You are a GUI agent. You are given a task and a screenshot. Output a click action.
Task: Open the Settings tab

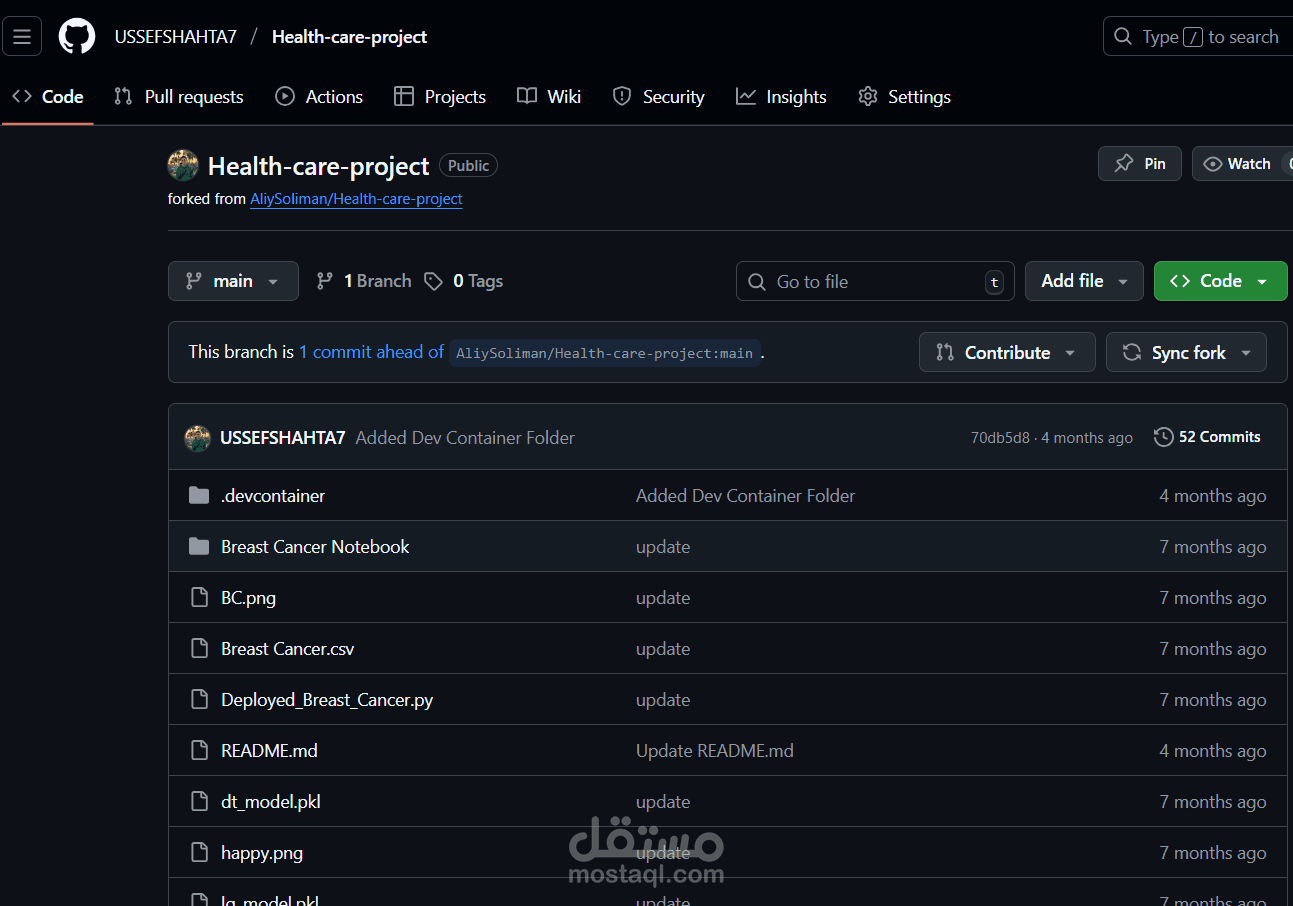[x=904, y=97]
